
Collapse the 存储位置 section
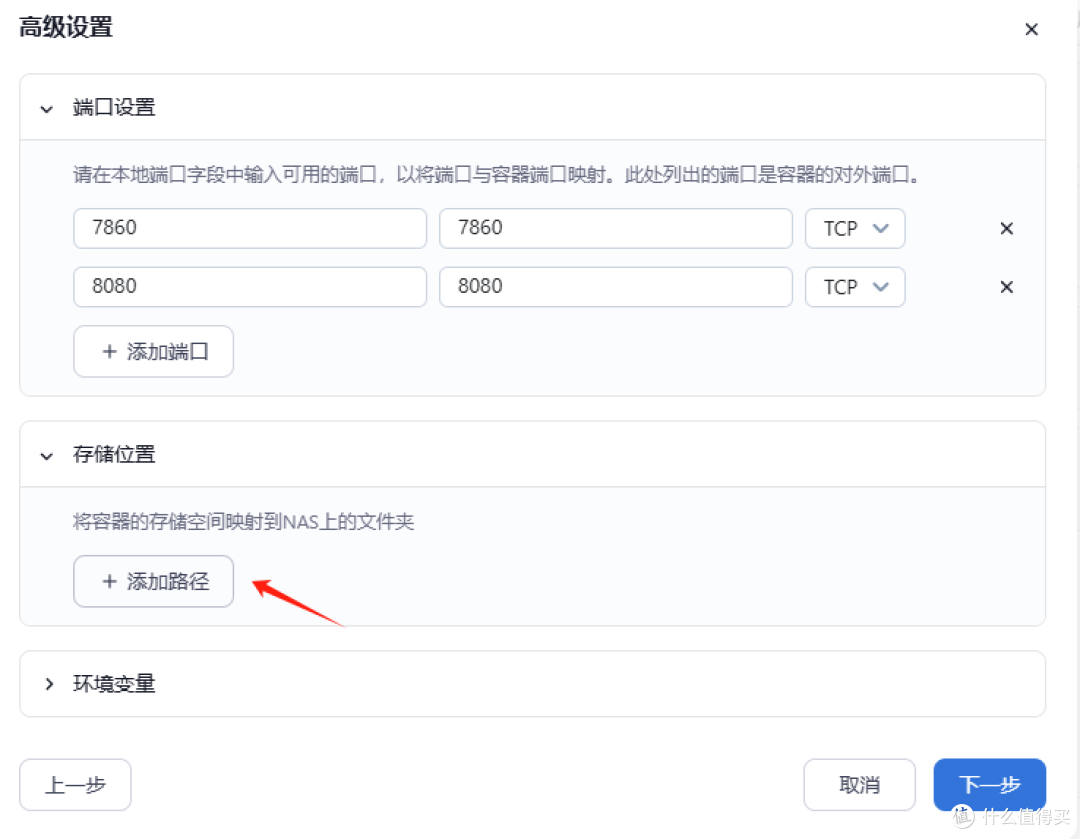47,456
